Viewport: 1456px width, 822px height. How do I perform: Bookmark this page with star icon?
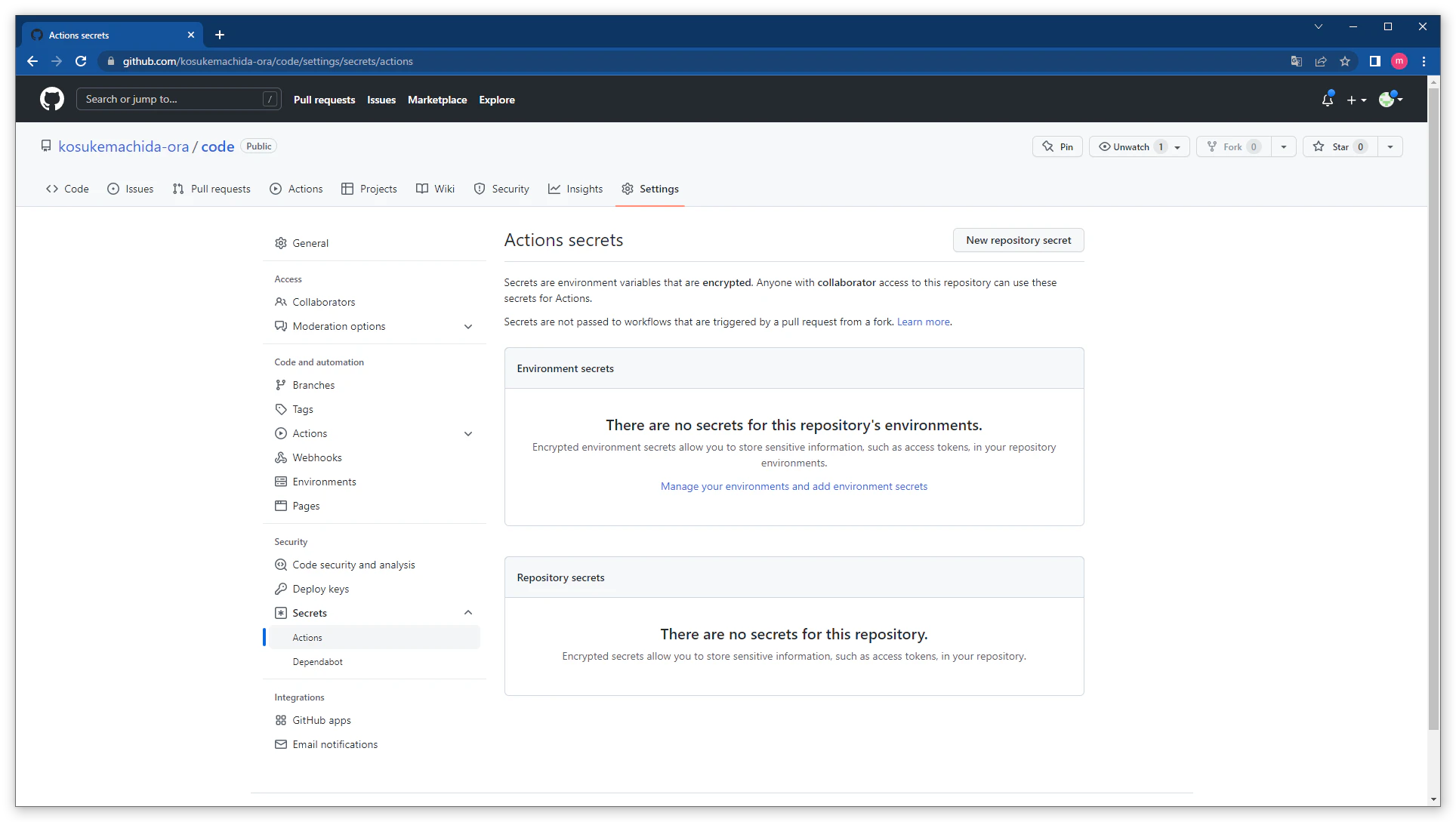(x=1345, y=61)
